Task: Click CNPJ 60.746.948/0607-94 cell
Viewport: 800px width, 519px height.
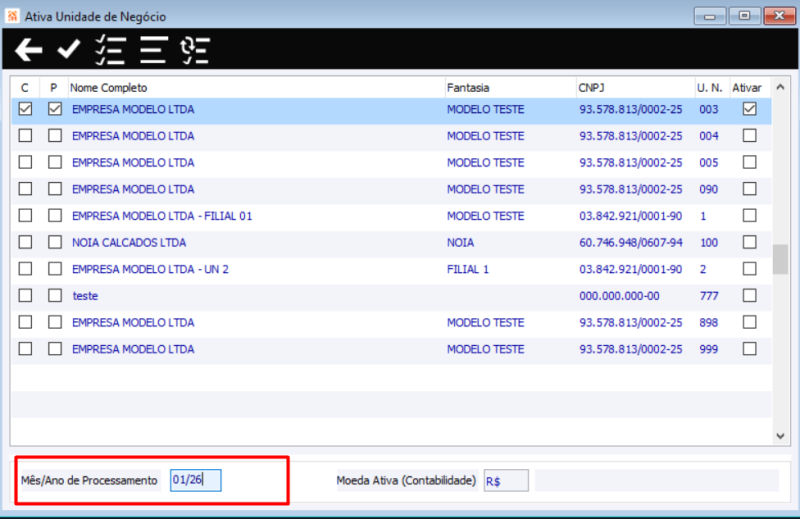Action: point(631,242)
